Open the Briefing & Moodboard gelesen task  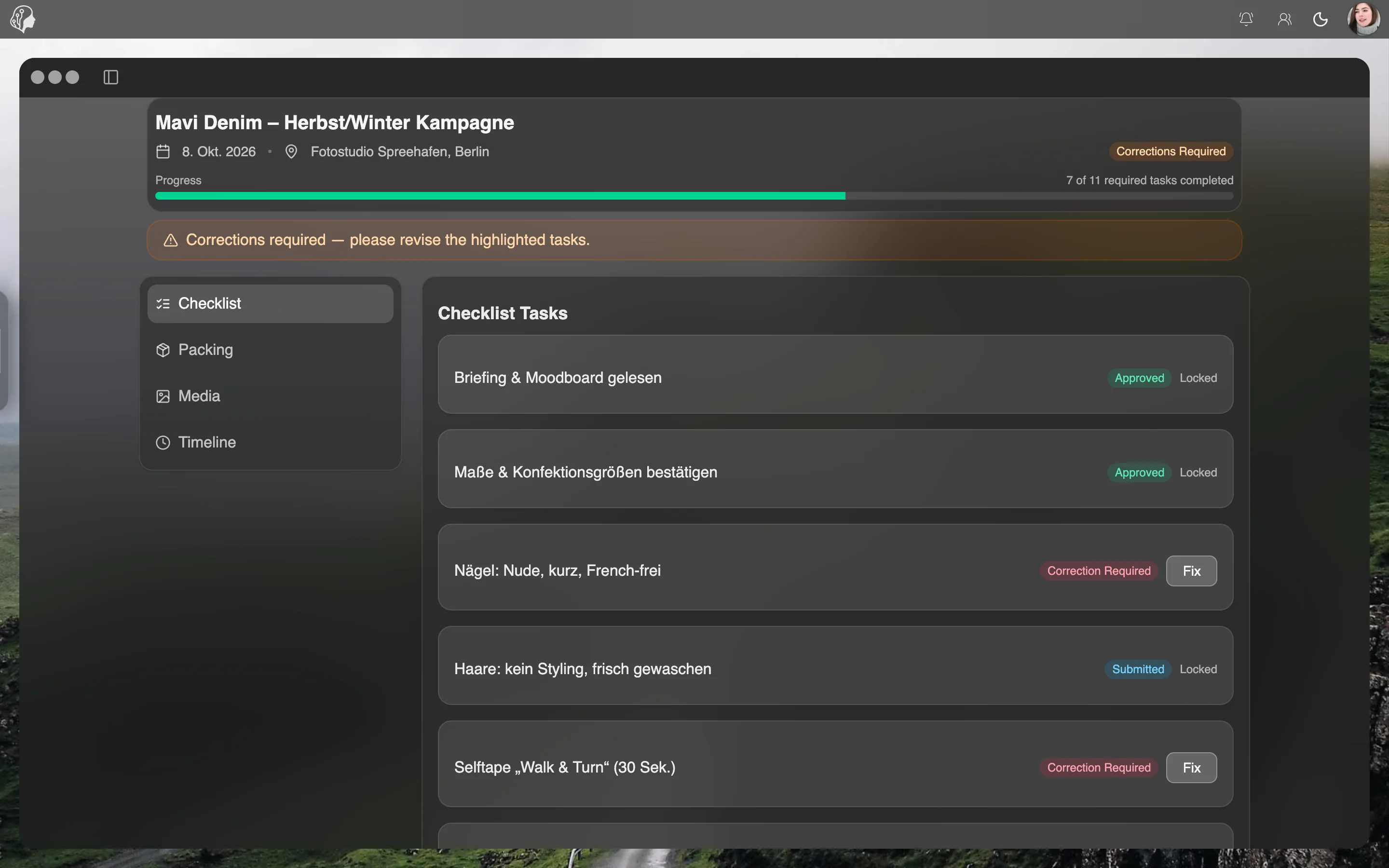coord(835,374)
